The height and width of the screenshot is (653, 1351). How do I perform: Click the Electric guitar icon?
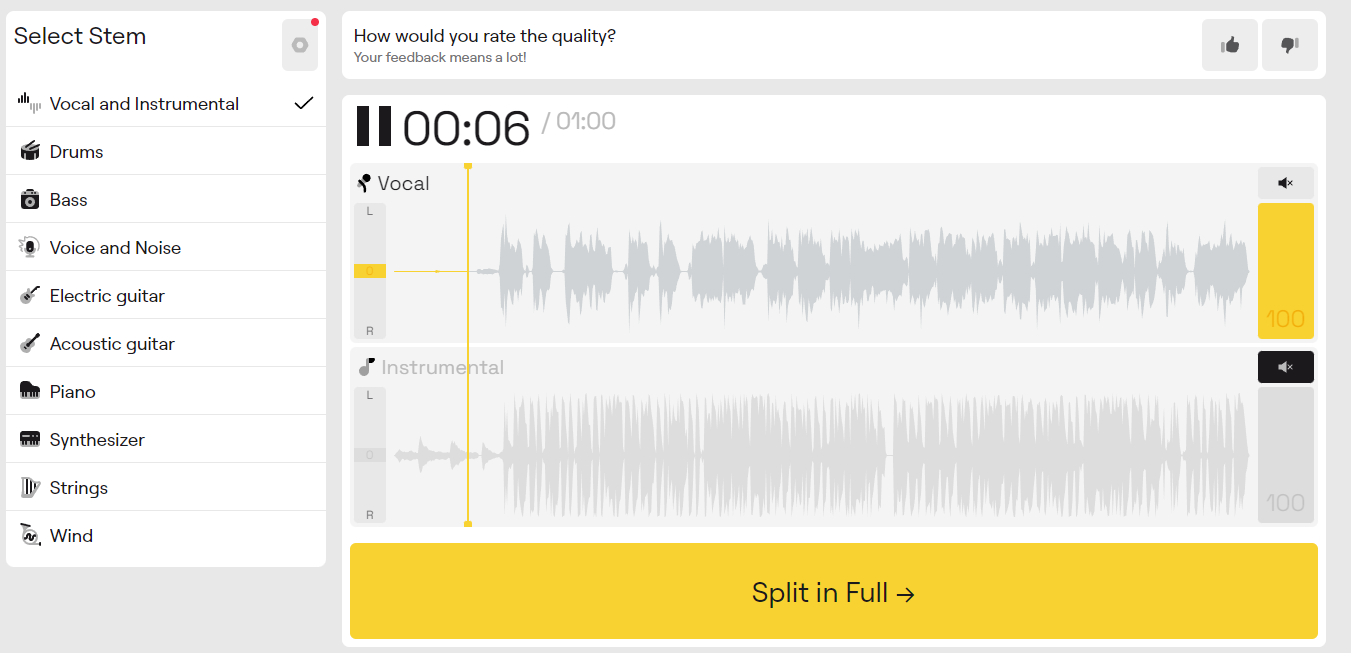(30, 295)
